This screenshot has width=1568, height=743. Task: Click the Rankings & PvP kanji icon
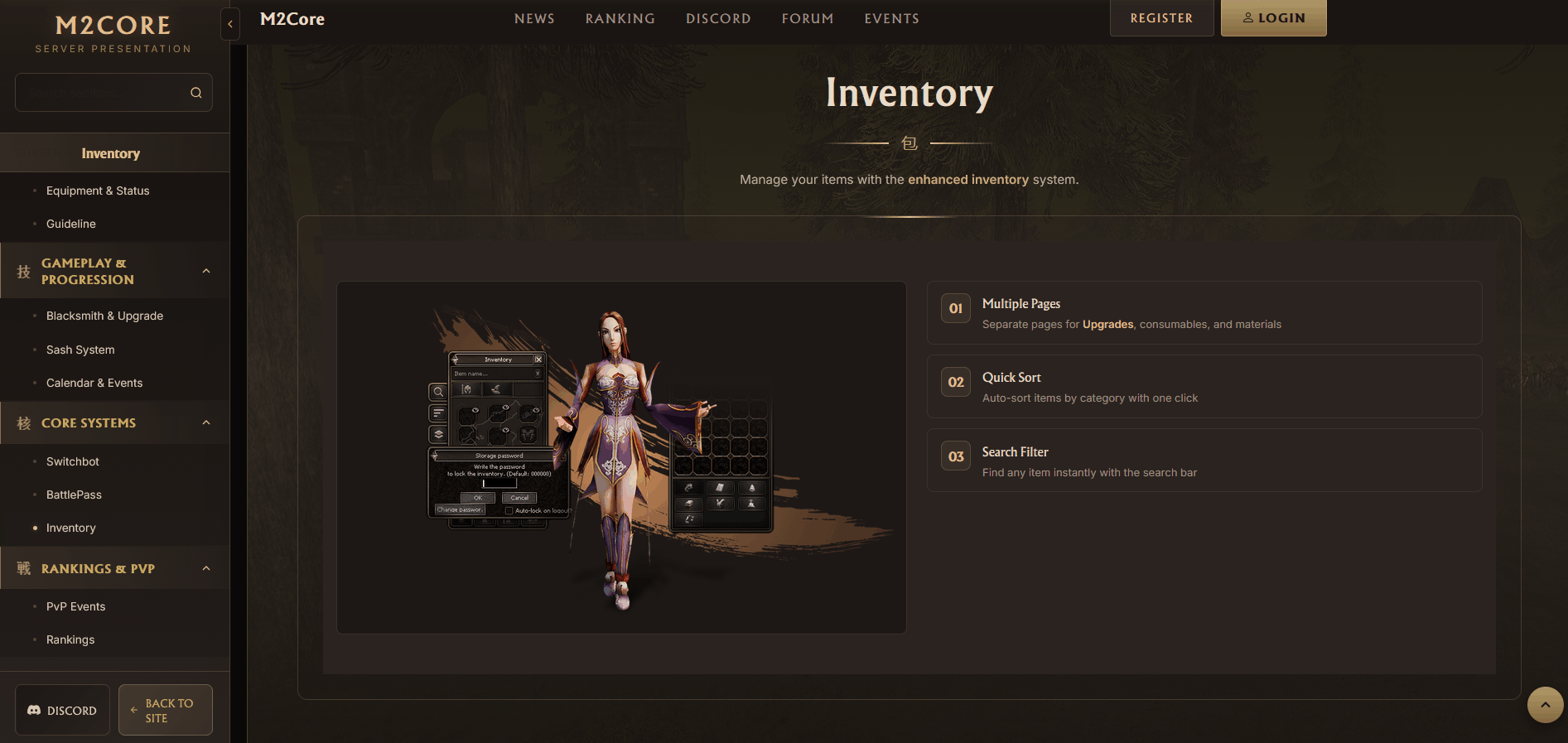pos(23,568)
